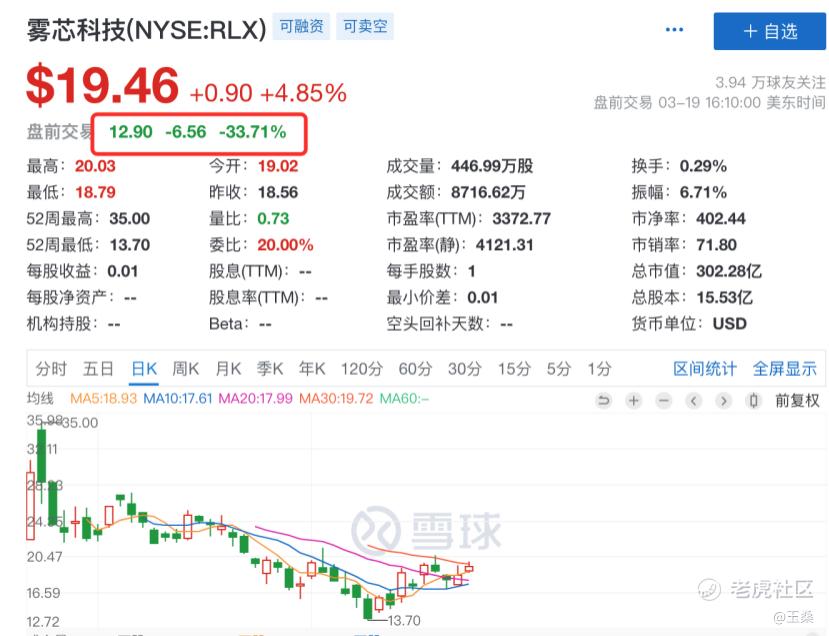
Task: Switch to the 5分 chart tab
Action: point(559,368)
